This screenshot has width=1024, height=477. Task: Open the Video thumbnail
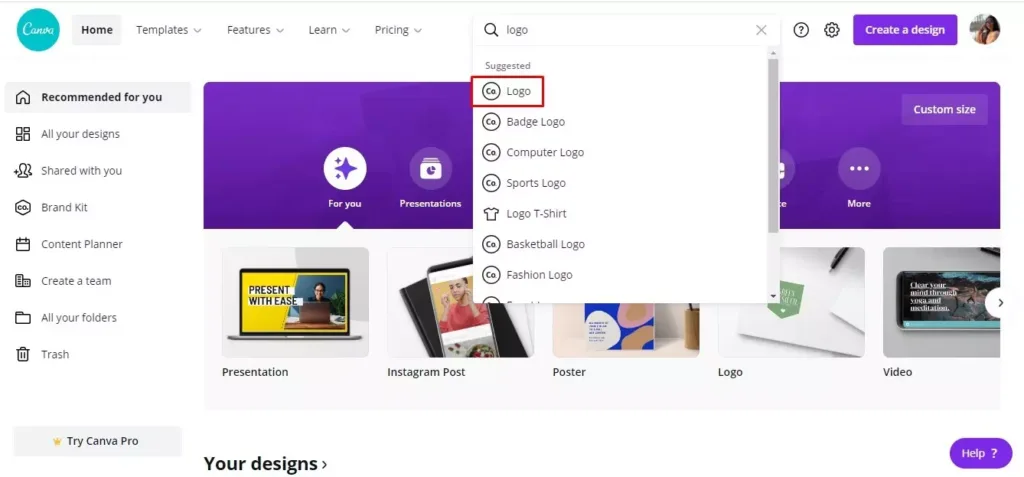click(x=942, y=303)
